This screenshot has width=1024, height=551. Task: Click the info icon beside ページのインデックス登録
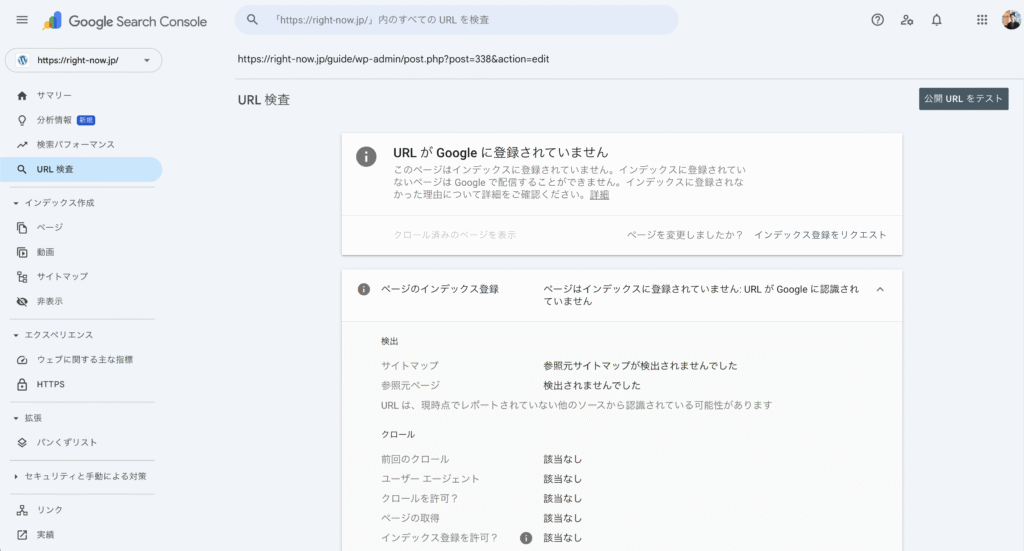[x=364, y=289]
